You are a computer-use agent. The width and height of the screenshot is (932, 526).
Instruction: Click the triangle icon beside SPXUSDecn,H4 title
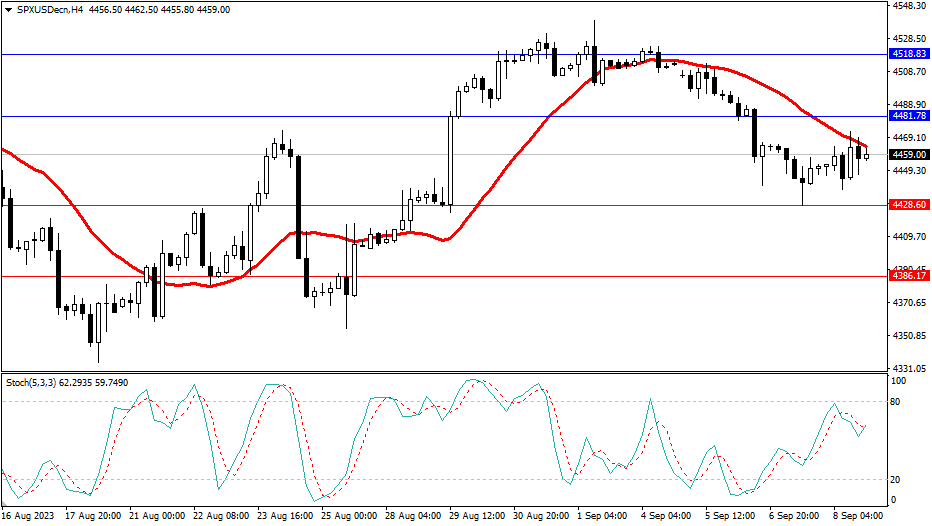(8, 9)
